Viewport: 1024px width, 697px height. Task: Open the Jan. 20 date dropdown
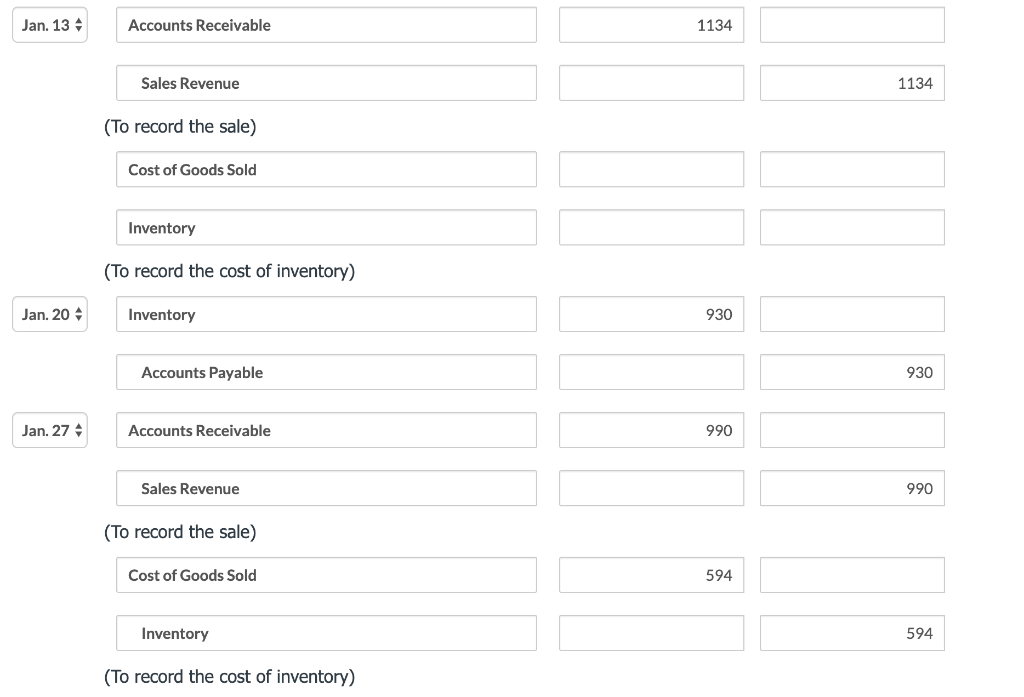(50, 314)
